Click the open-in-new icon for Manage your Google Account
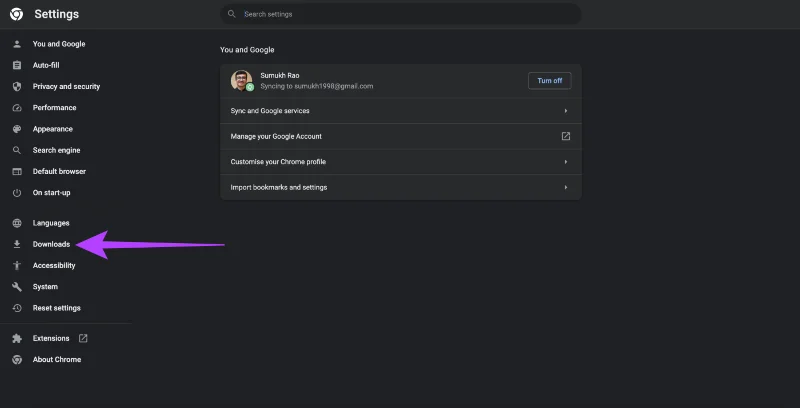 pyautogui.click(x=565, y=136)
